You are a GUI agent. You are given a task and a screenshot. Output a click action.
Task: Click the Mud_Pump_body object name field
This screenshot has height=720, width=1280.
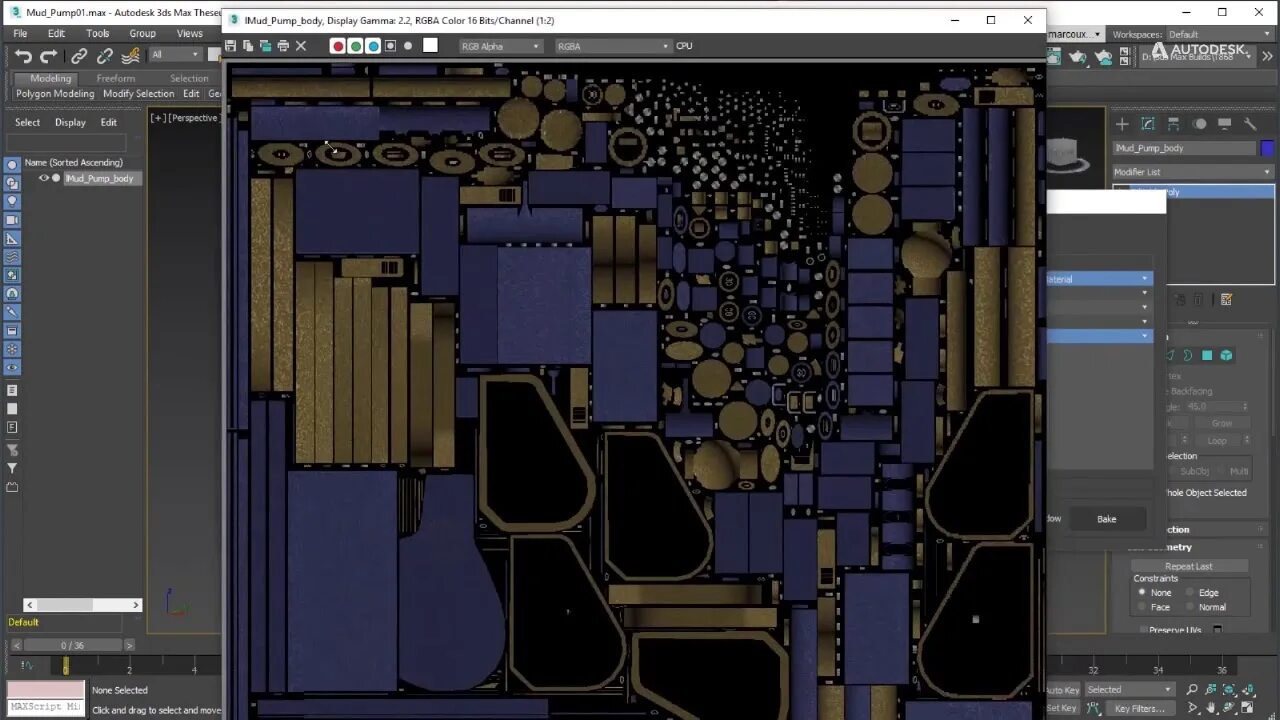click(1185, 148)
